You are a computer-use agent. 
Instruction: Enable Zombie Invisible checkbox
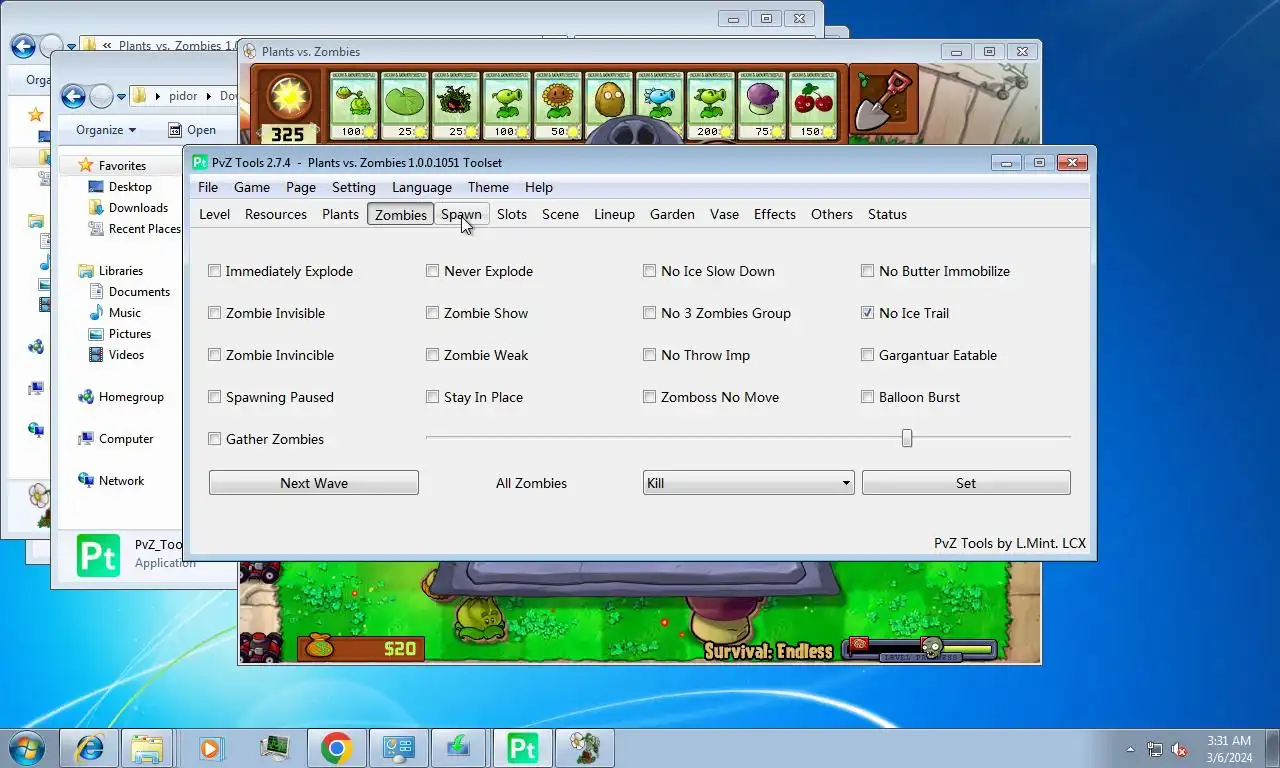tap(214, 313)
